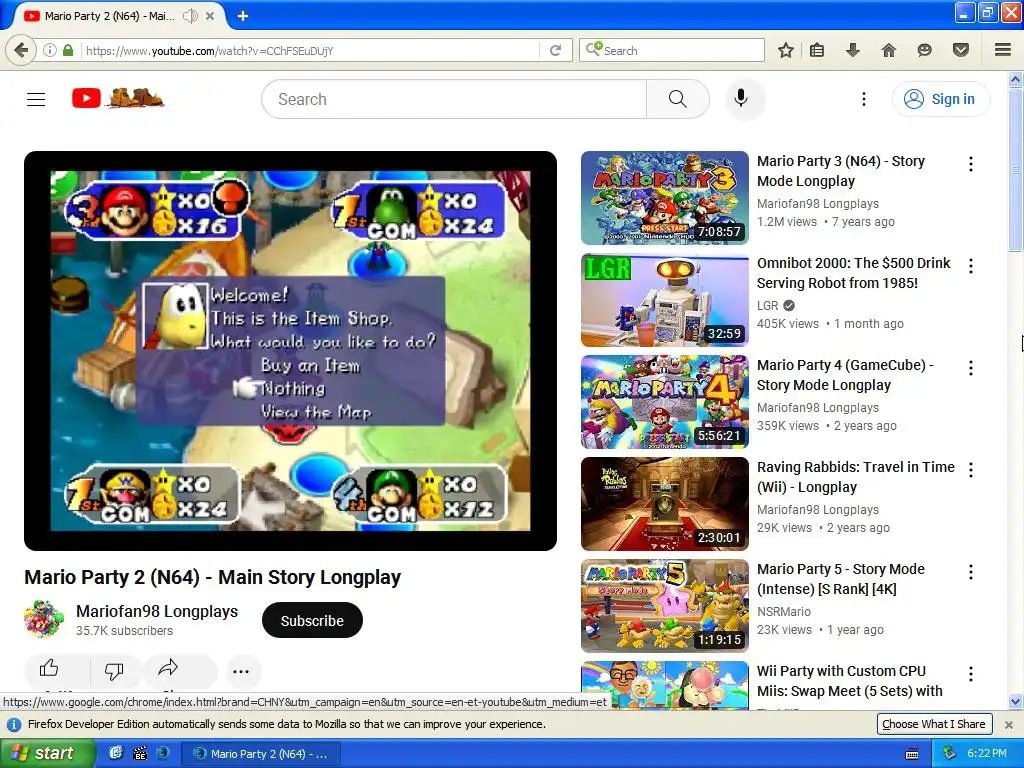Open Mario Party 3 longplay thumbnail

pyautogui.click(x=665, y=198)
